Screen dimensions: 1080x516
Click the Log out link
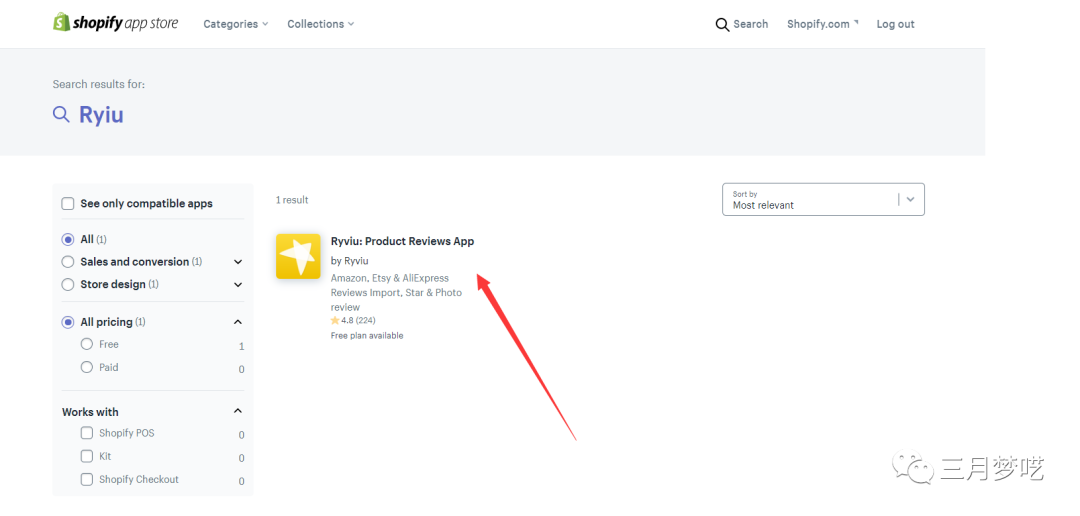point(895,24)
